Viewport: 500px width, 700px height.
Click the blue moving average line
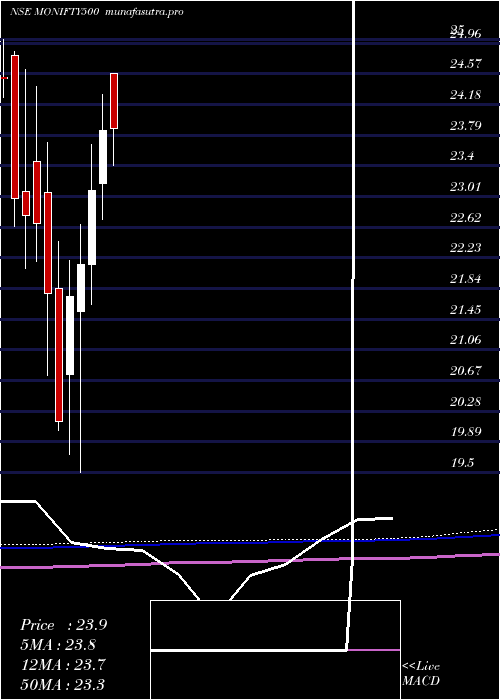[x=250, y=542]
